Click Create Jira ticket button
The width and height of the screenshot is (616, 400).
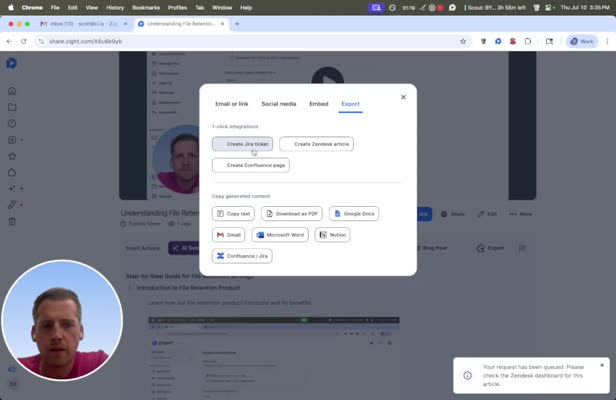point(242,144)
